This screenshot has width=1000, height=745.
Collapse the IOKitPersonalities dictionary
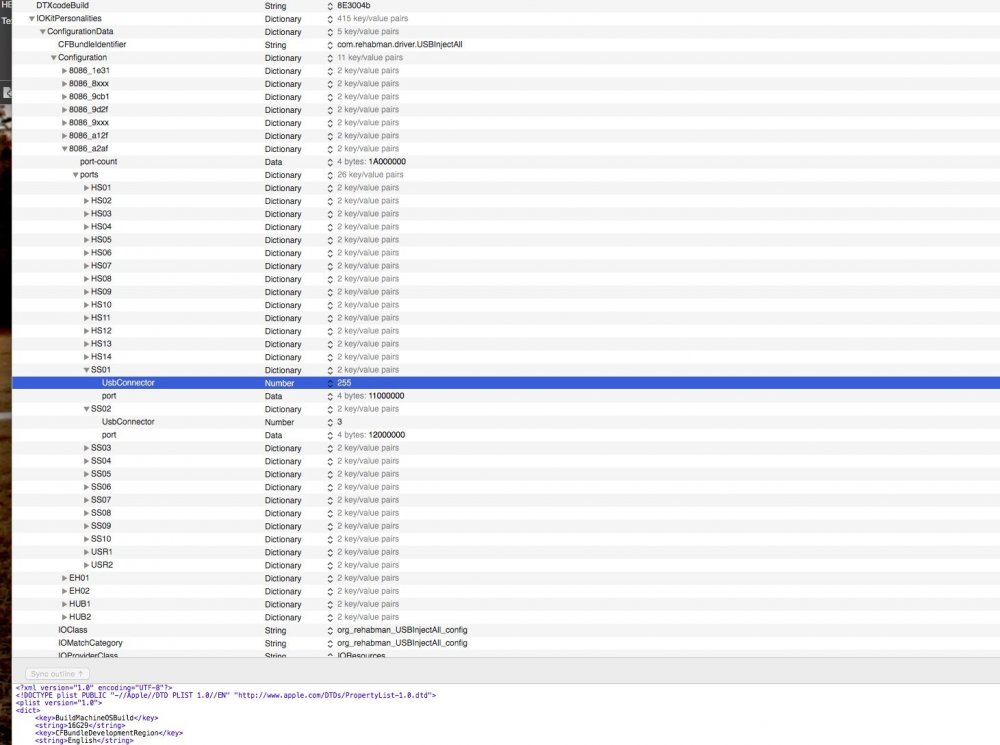[32, 18]
